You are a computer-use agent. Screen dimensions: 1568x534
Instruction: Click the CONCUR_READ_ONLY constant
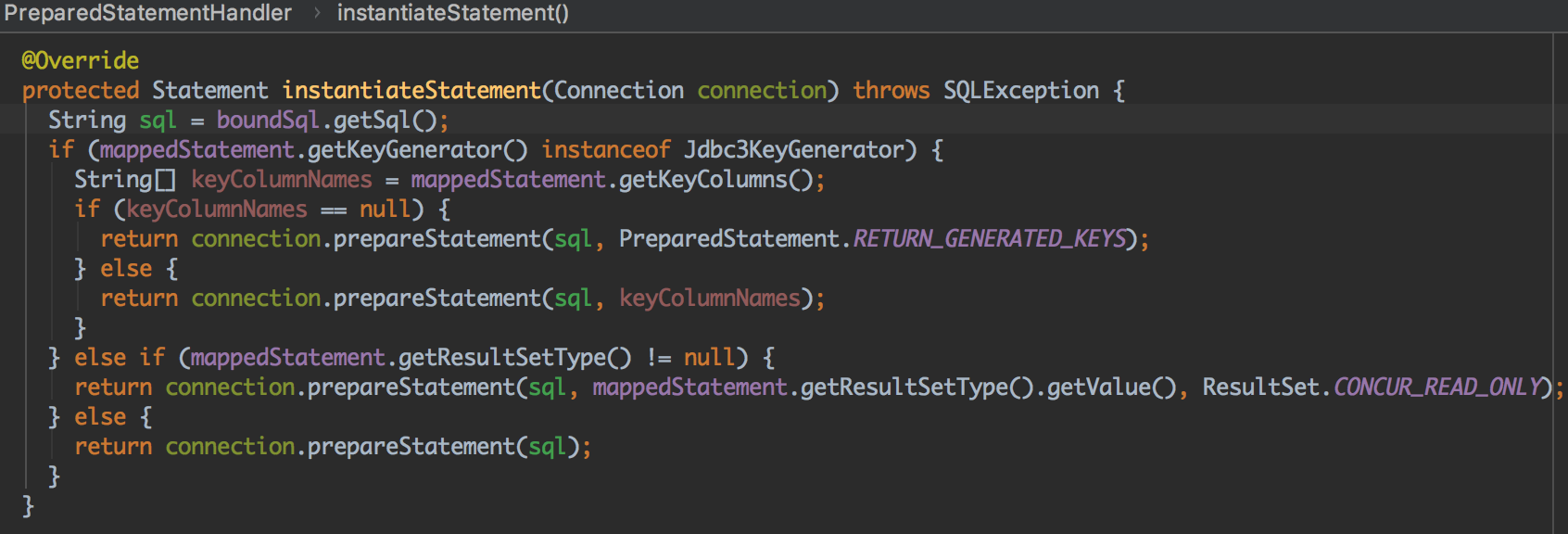tap(1437, 387)
